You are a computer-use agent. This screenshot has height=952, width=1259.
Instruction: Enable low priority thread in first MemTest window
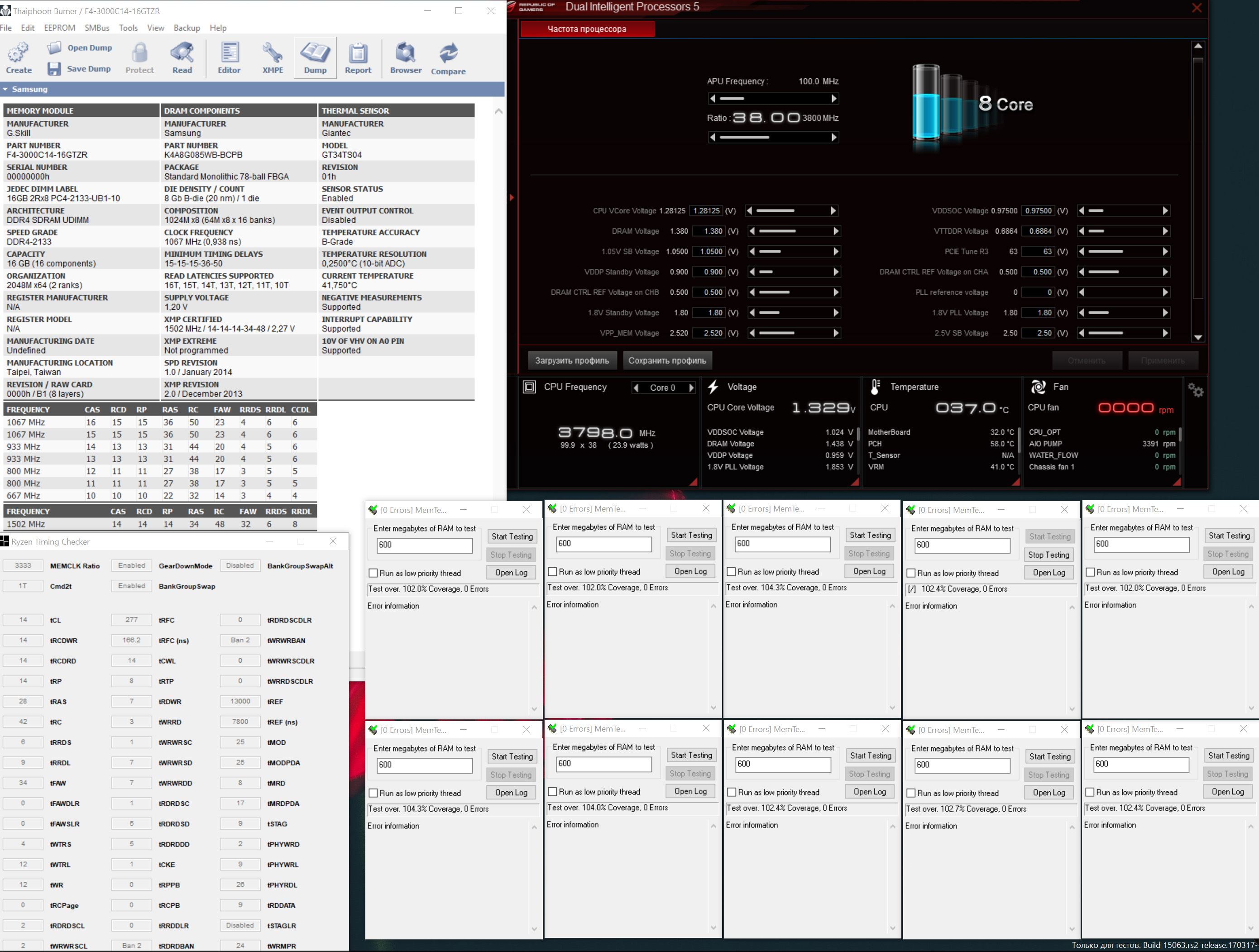[373, 573]
